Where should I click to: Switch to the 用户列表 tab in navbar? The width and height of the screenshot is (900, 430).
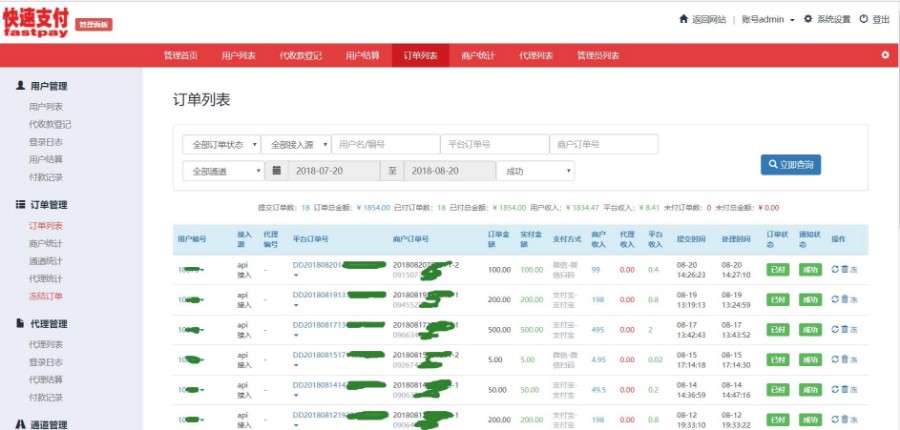238,55
